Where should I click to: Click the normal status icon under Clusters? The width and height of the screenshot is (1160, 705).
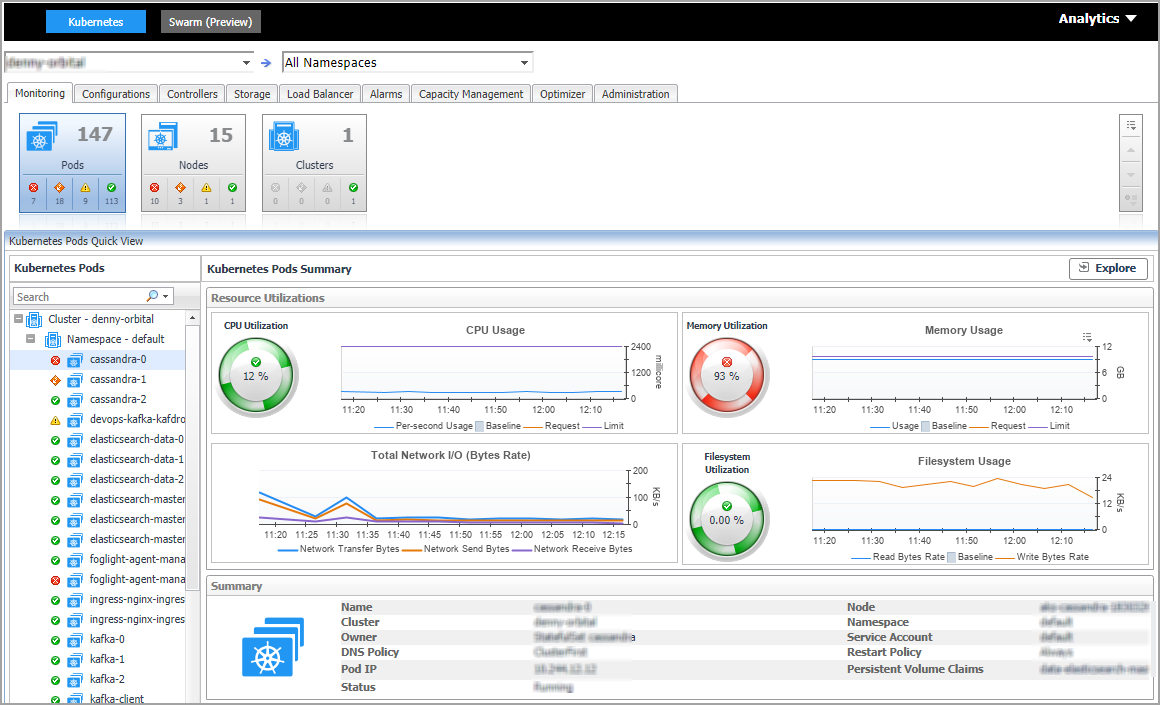(x=353, y=187)
